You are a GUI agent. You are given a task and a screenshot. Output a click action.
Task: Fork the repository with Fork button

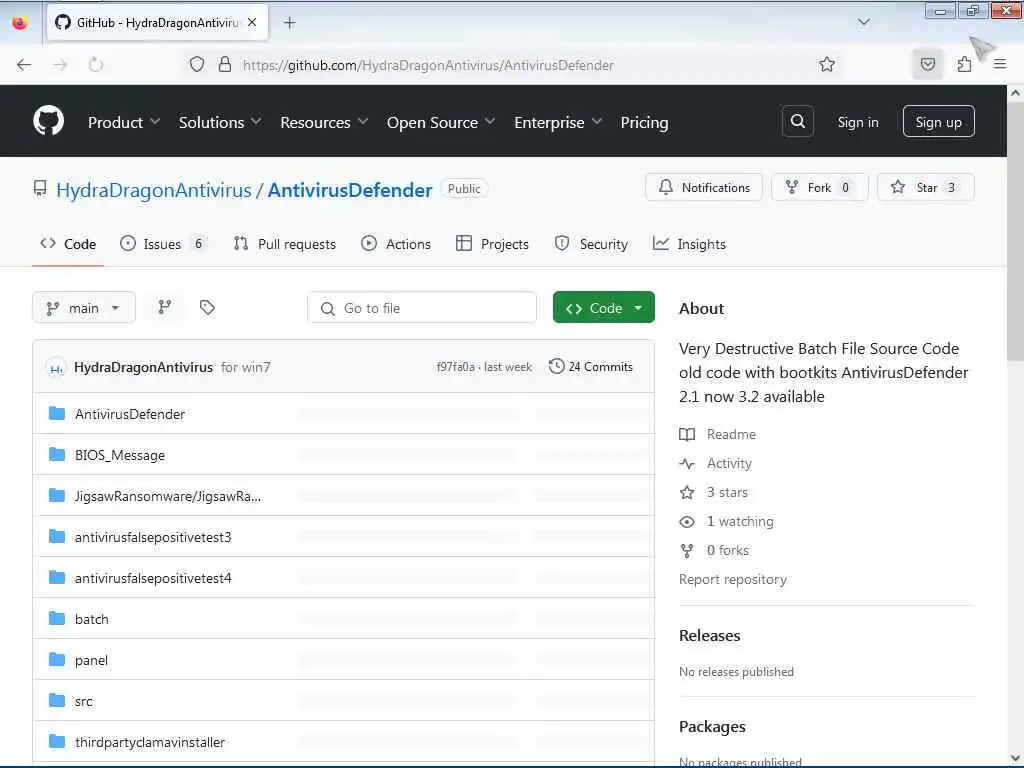pos(820,187)
